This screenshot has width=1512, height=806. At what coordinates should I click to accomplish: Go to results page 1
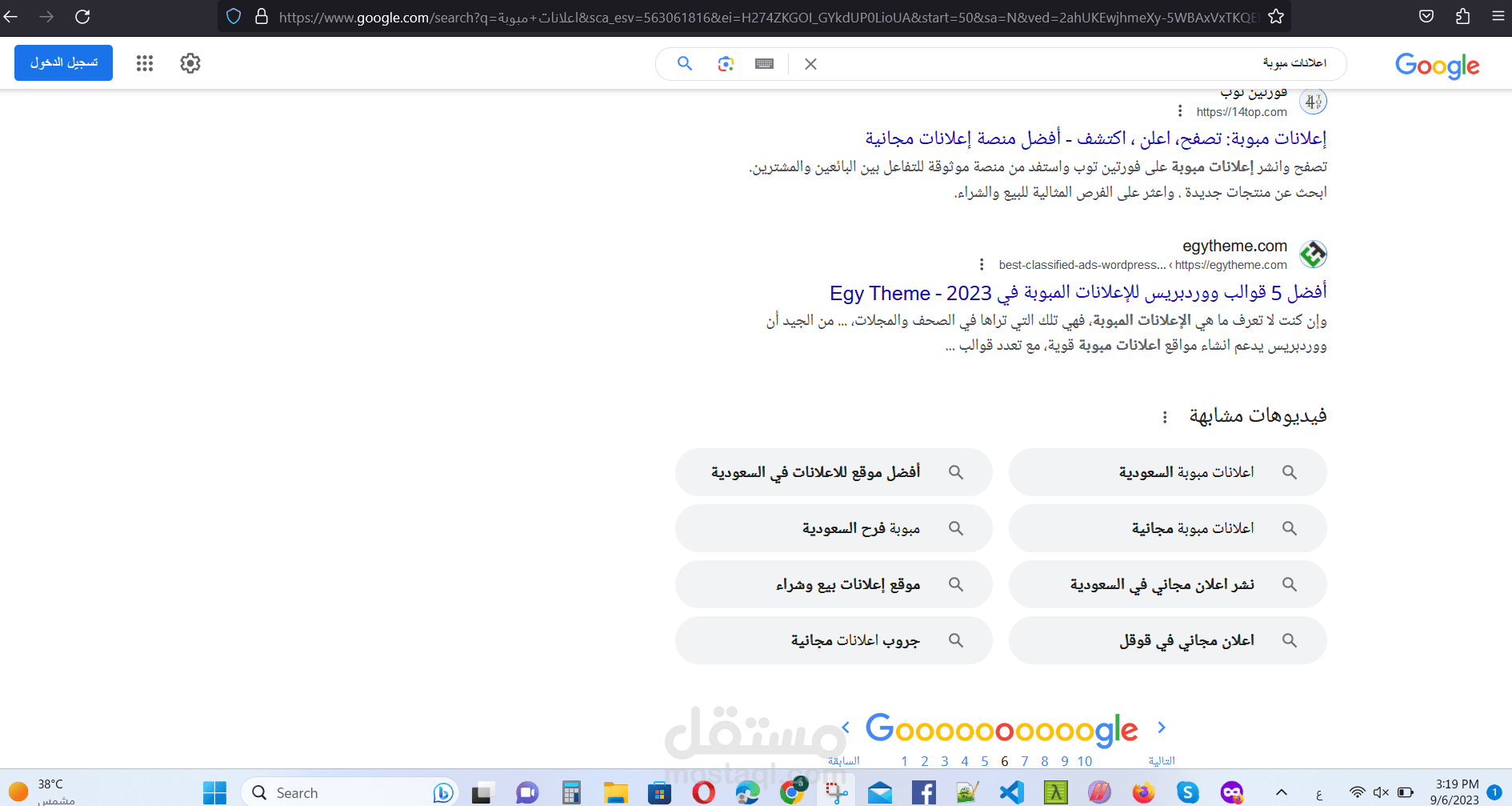pos(905,761)
